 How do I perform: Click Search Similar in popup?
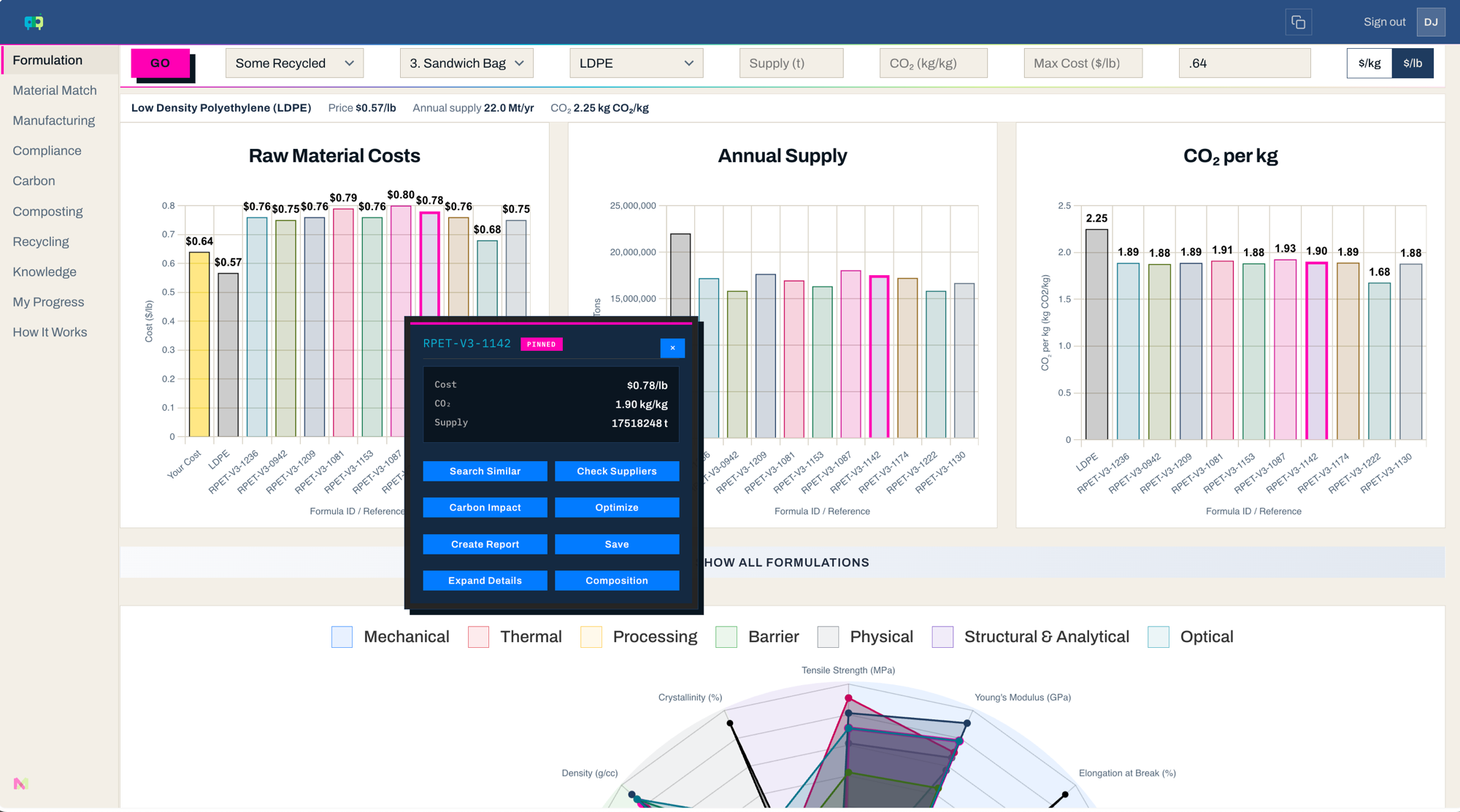click(485, 471)
